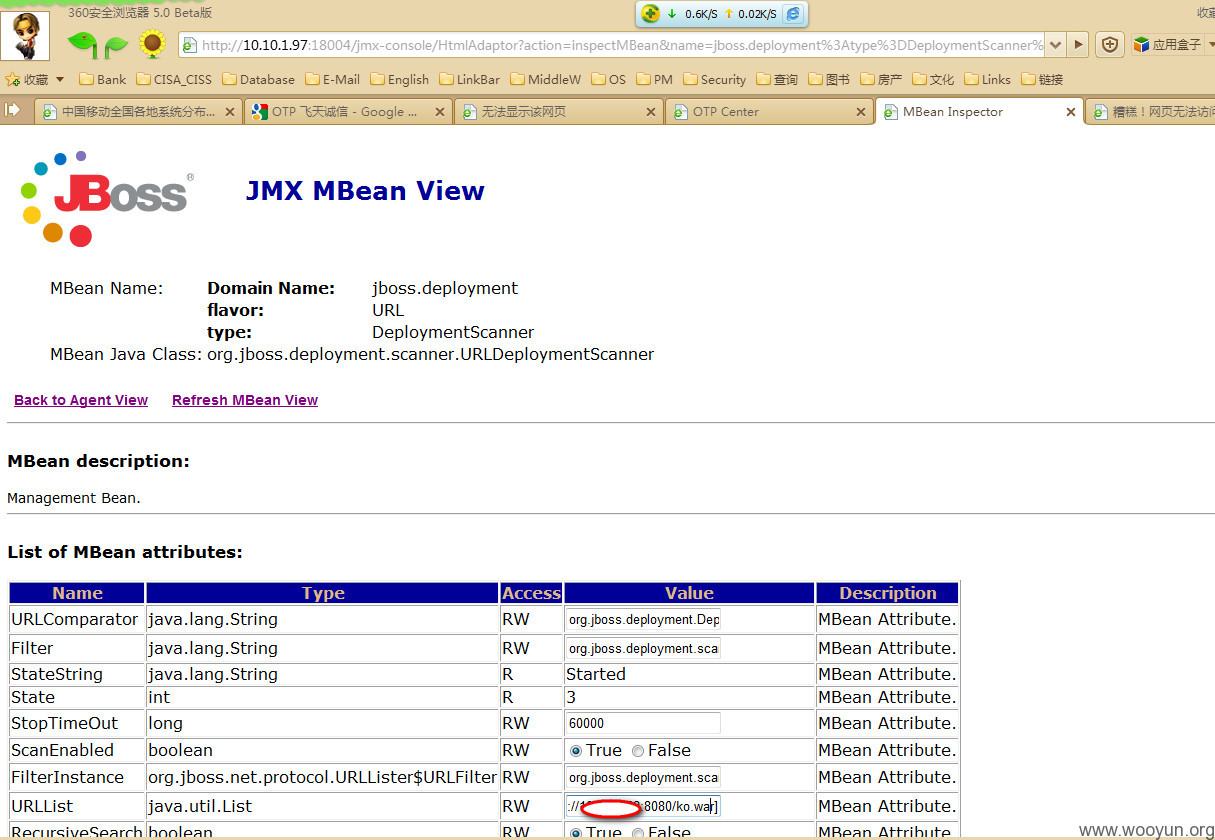
Task: Click the StopTimeOut value field containing 60000
Action: click(643, 723)
